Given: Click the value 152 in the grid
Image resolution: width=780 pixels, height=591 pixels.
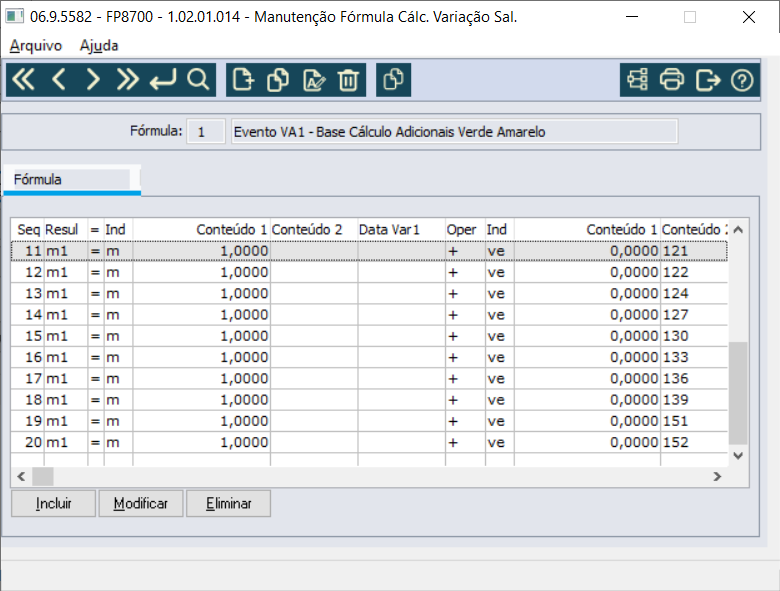Looking at the screenshot, I should coord(676,443).
